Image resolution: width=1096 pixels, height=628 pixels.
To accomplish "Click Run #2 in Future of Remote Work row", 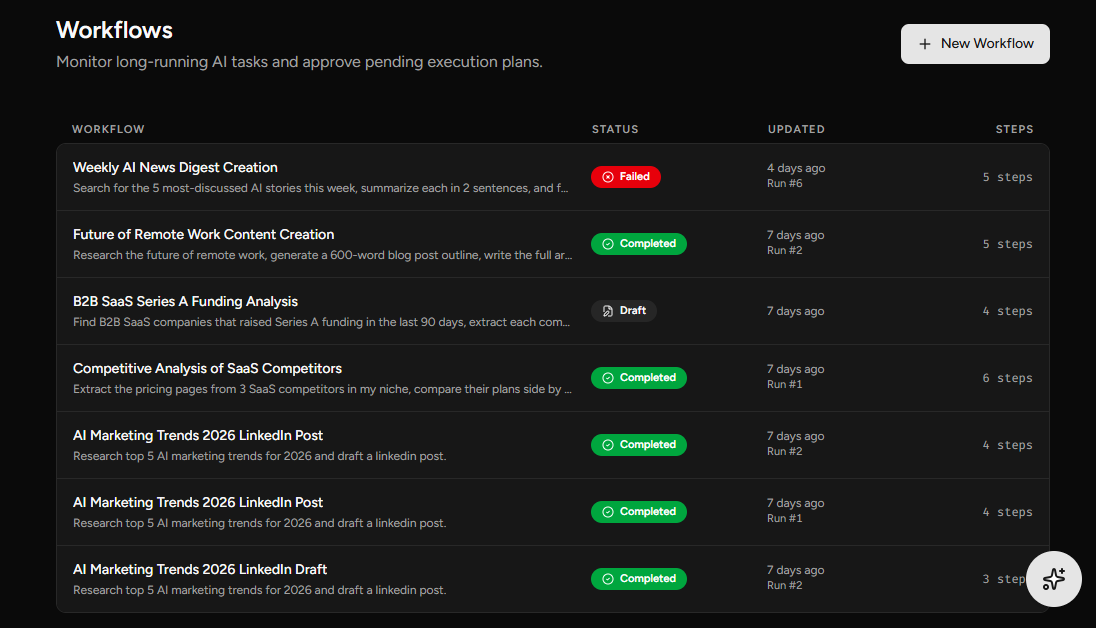I will [x=784, y=250].
